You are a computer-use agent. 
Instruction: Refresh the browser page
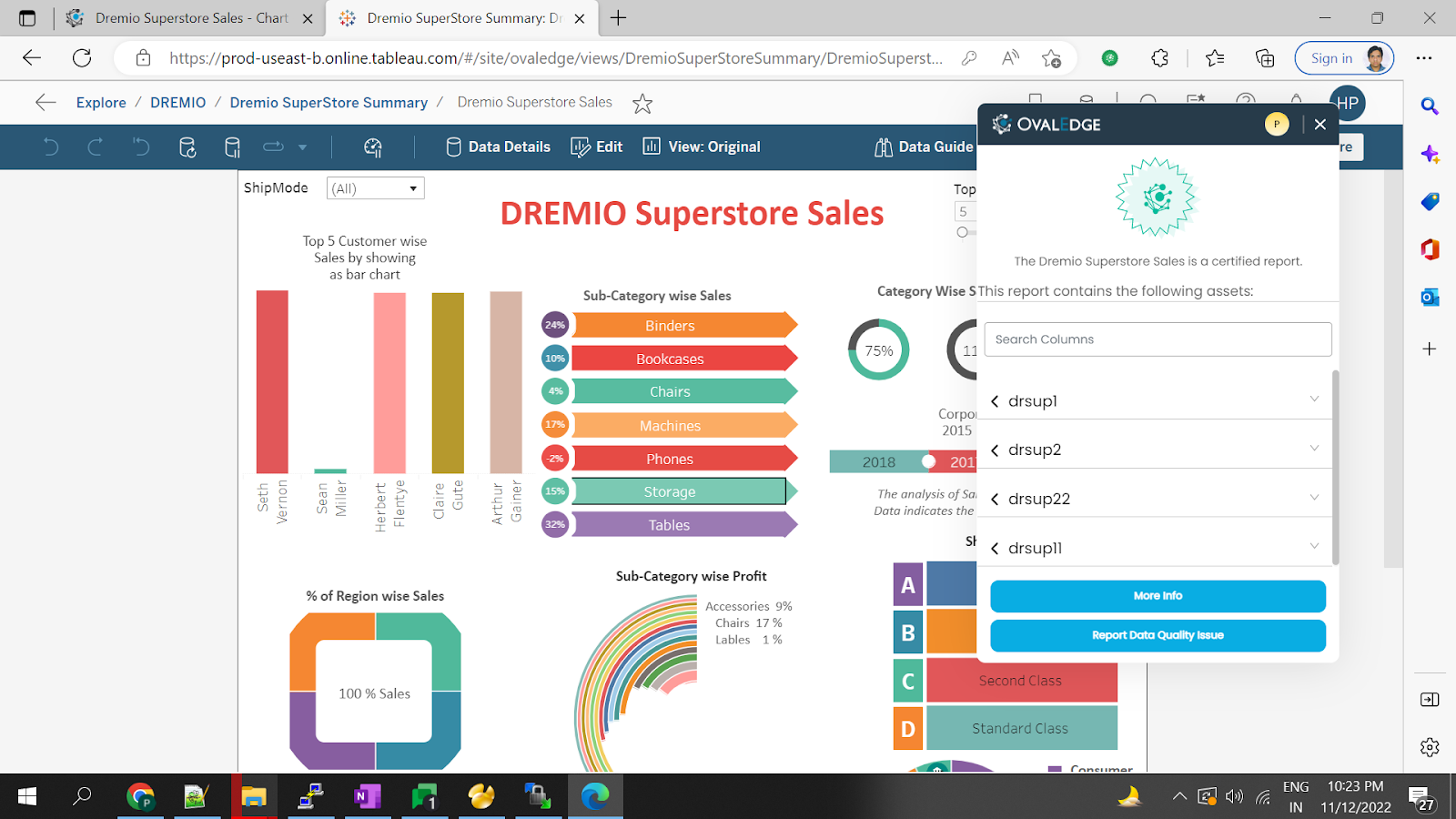click(82, 58)
